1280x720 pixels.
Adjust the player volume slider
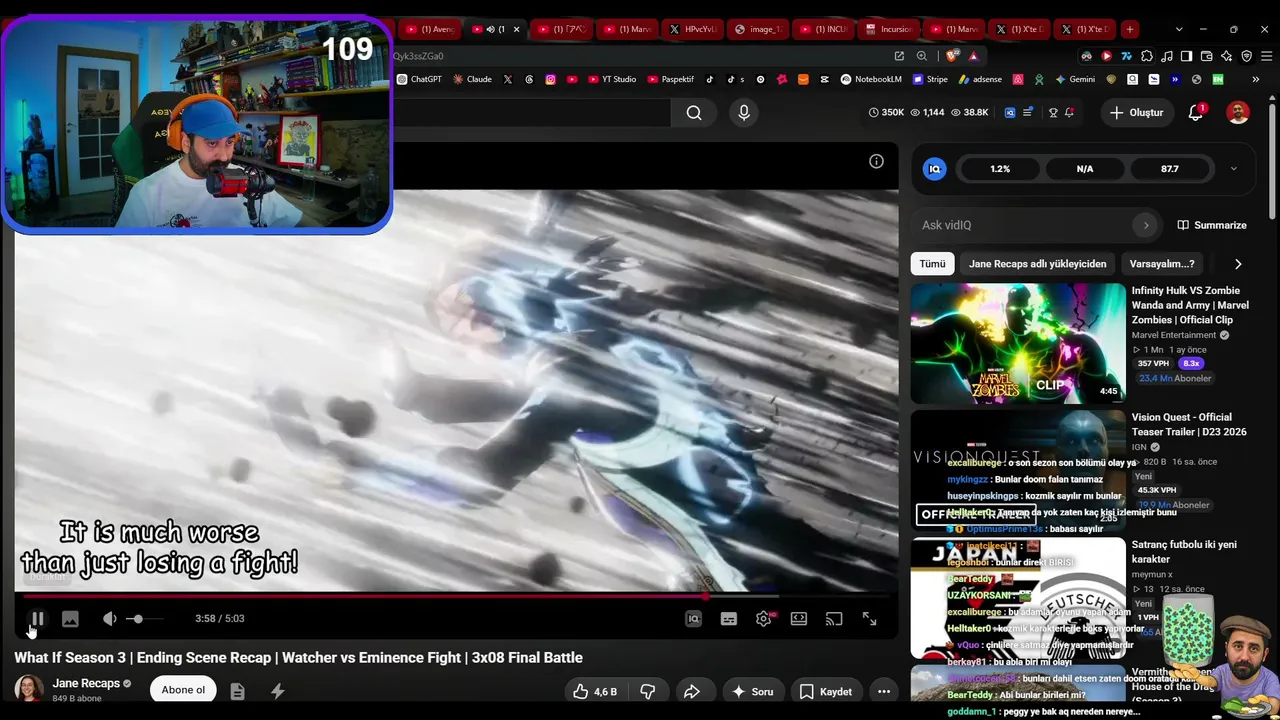pos(145,619)
